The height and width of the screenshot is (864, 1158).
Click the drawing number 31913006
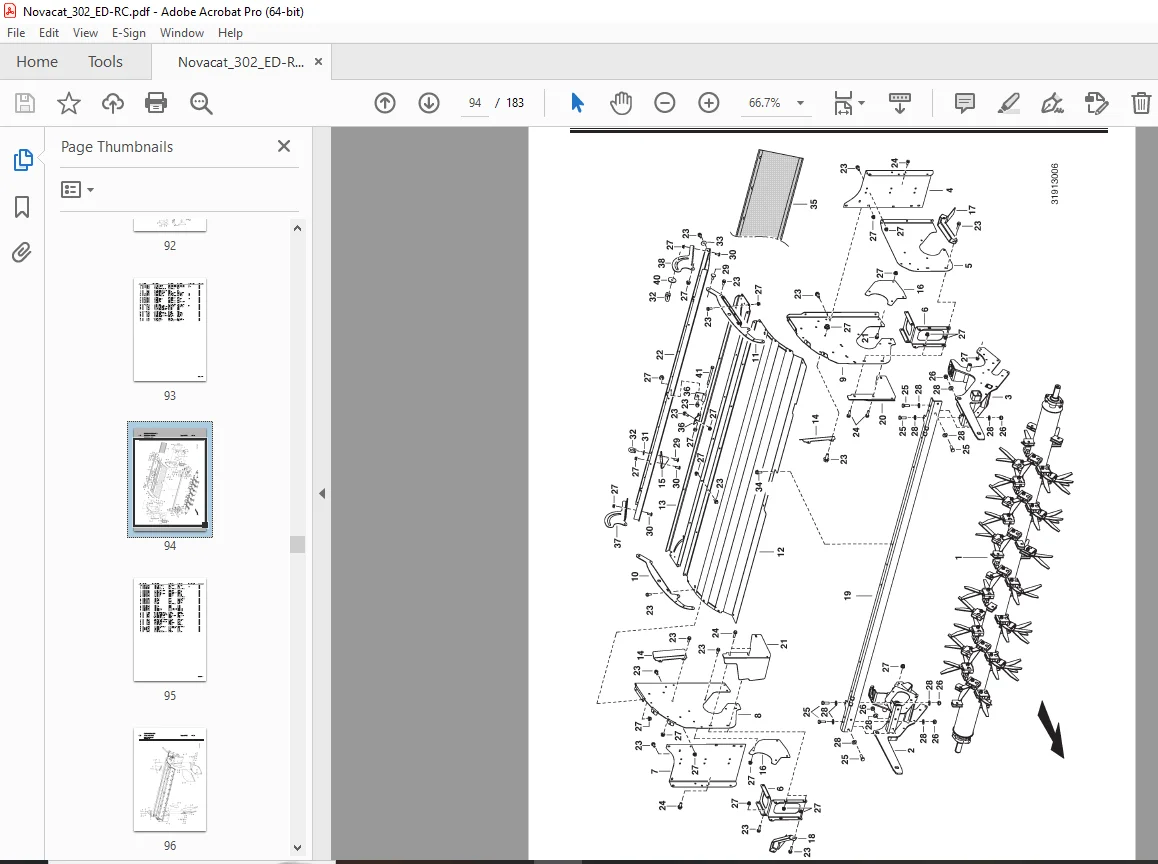[x=1055, y=184]
